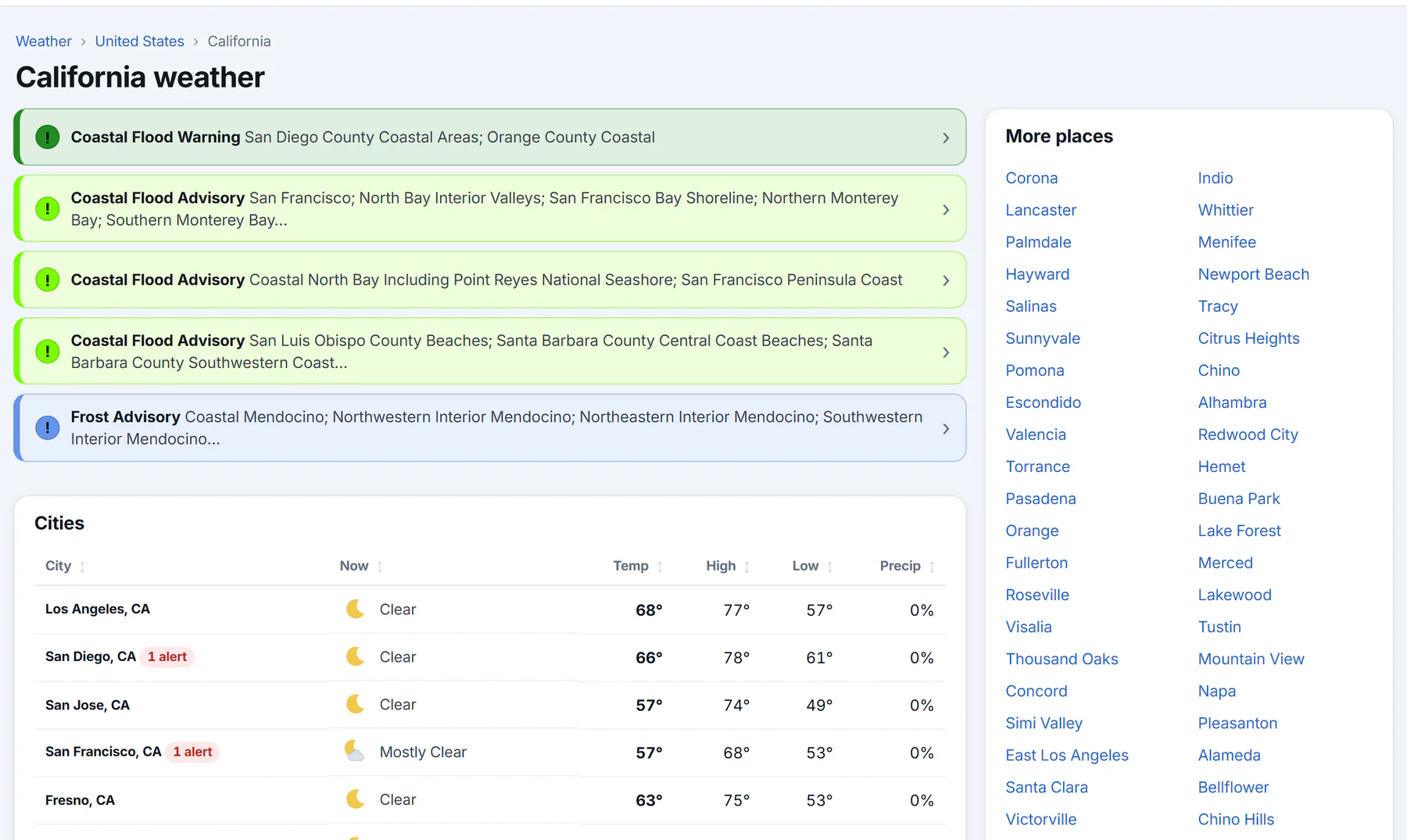Open Newport Beach weather link
Screen dimensions: 1407x840
click(1254, 274)
